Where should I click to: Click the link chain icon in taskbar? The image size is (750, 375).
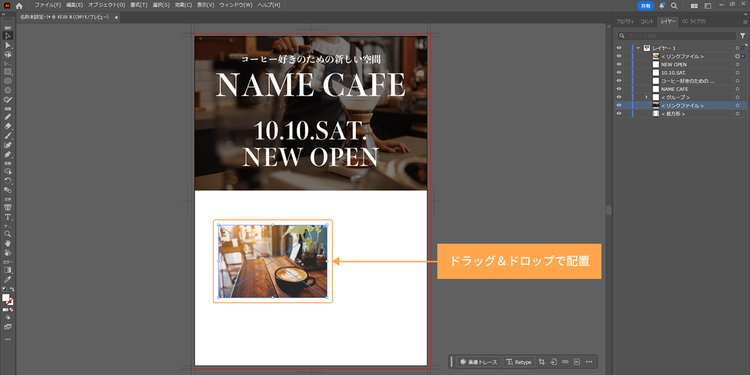[565, 362]
